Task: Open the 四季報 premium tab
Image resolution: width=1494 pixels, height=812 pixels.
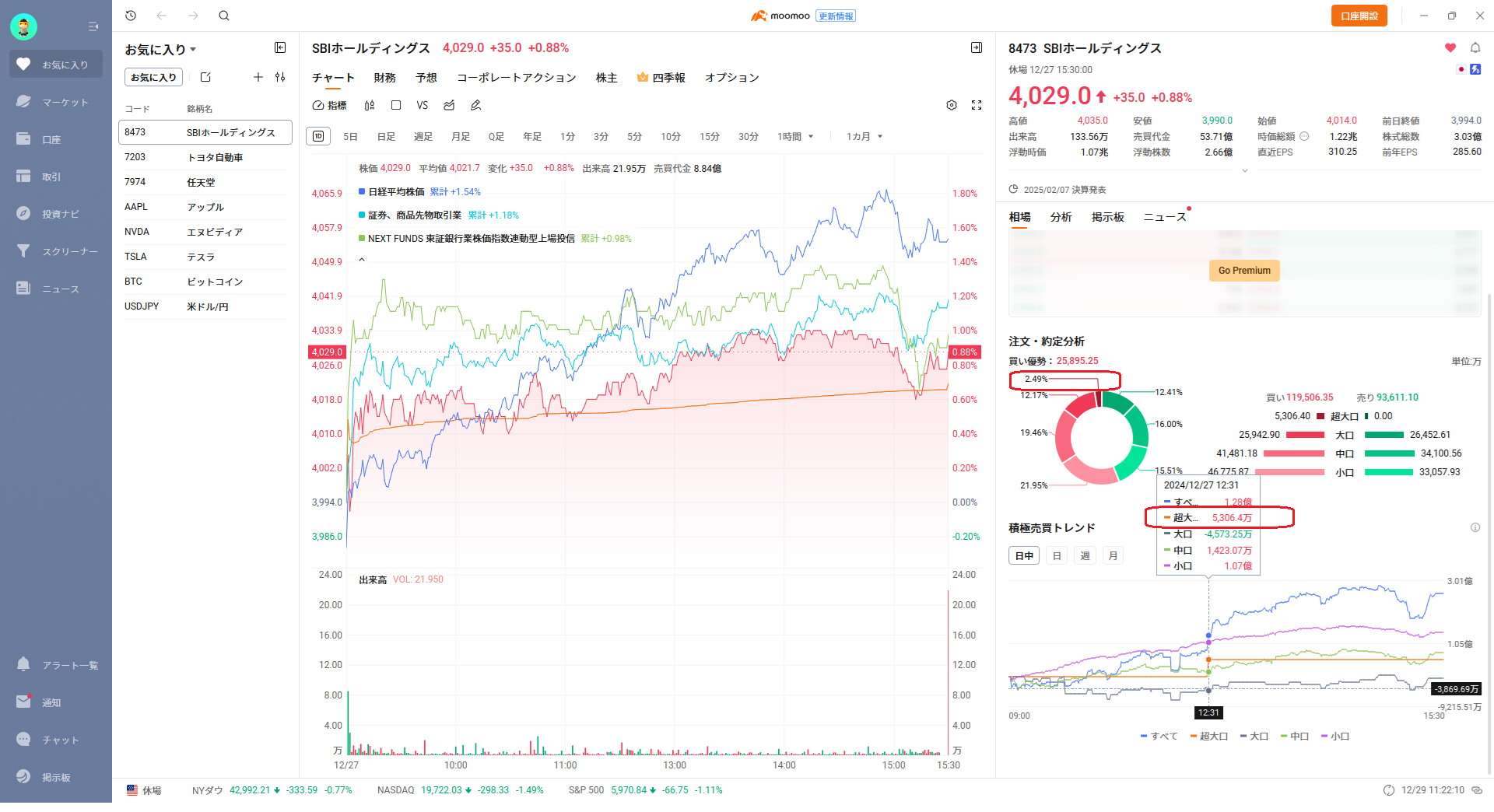Action: pos(661,77)
